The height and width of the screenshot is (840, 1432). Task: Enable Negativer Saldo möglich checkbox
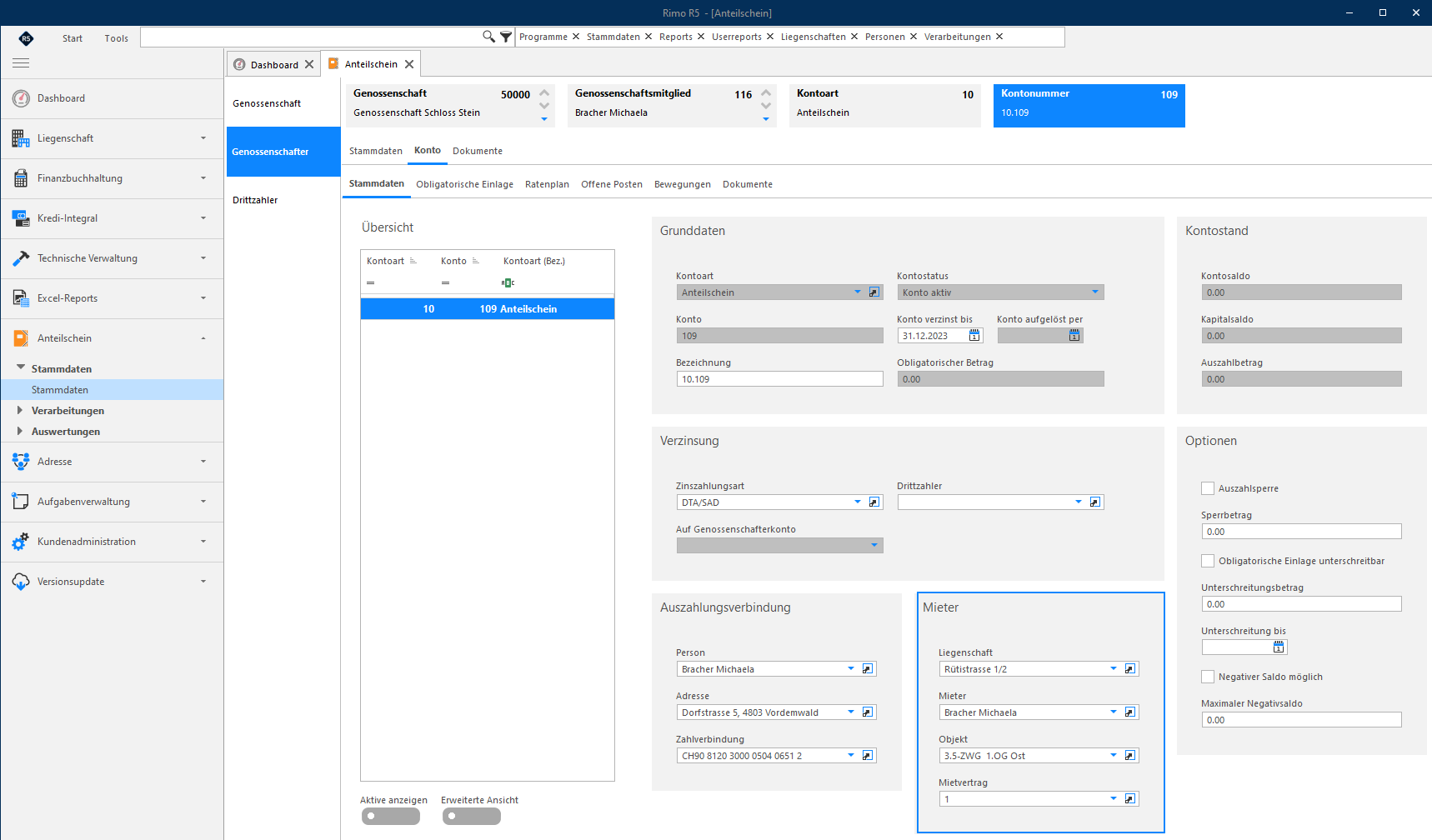pos(1208,677)
